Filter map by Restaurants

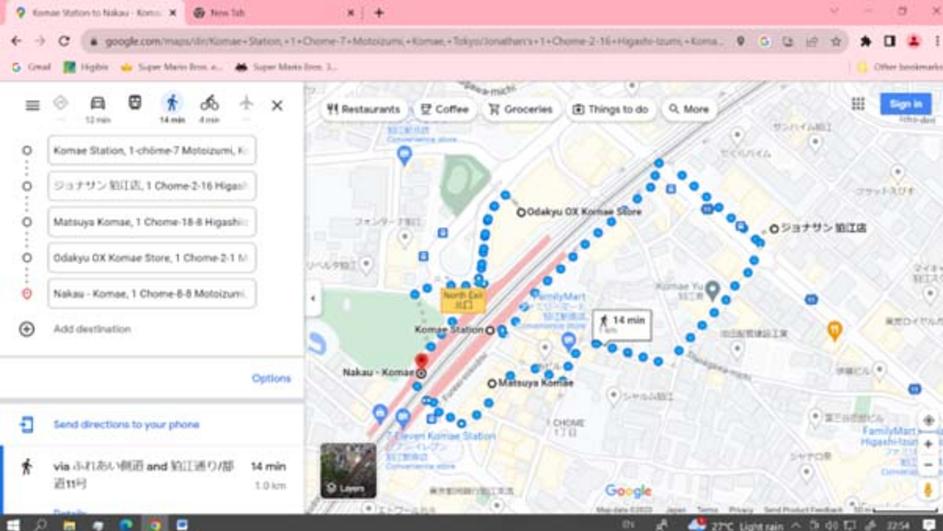click(x=363, y=109)
